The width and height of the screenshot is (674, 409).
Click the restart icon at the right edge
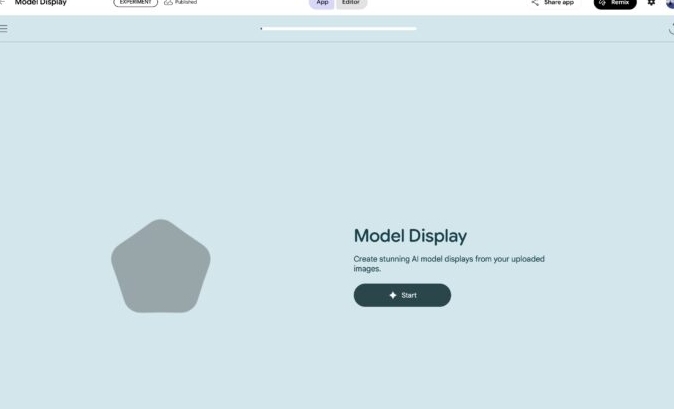tap(670, 29)
